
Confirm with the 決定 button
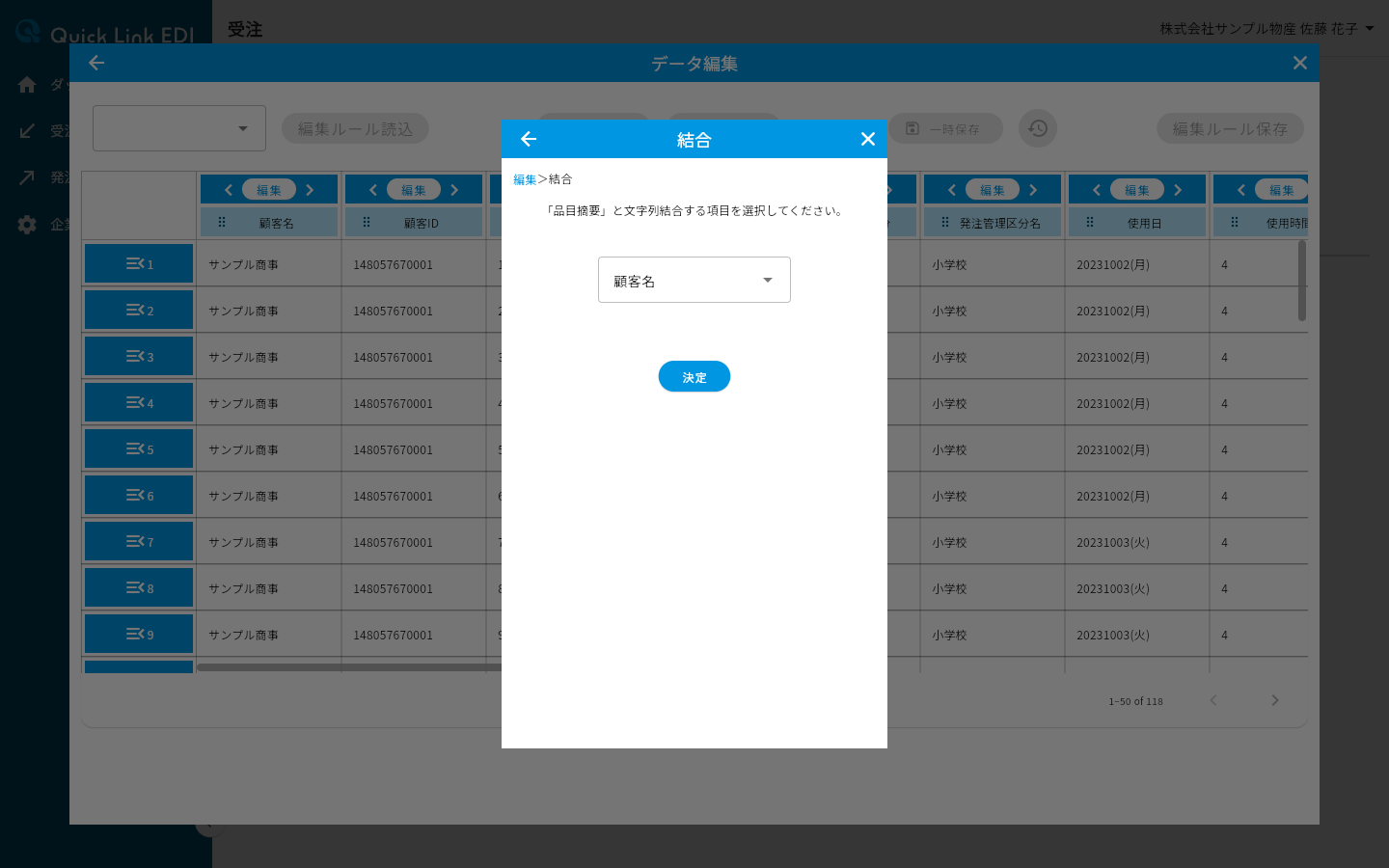(x=694, y=376)
